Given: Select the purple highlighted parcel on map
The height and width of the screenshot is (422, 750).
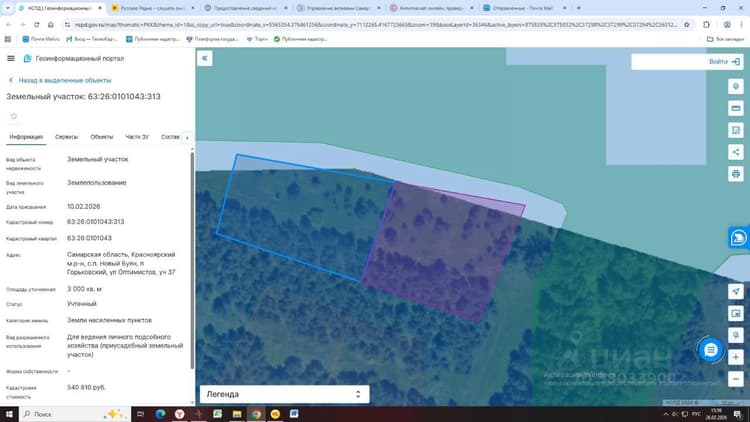Looking at the screenshot, I should point(442,250).
